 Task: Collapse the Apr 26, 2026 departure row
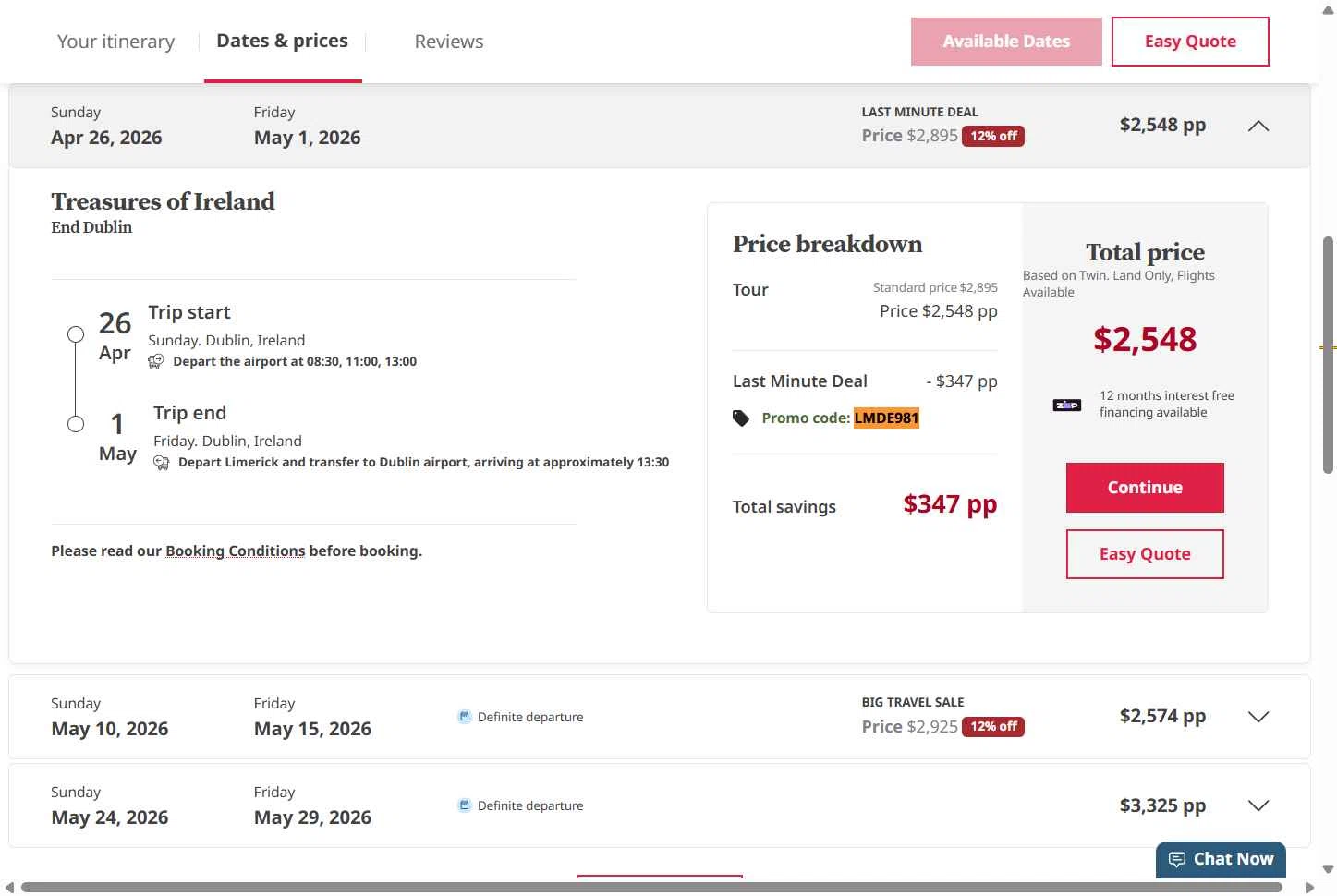[1258, 126]
